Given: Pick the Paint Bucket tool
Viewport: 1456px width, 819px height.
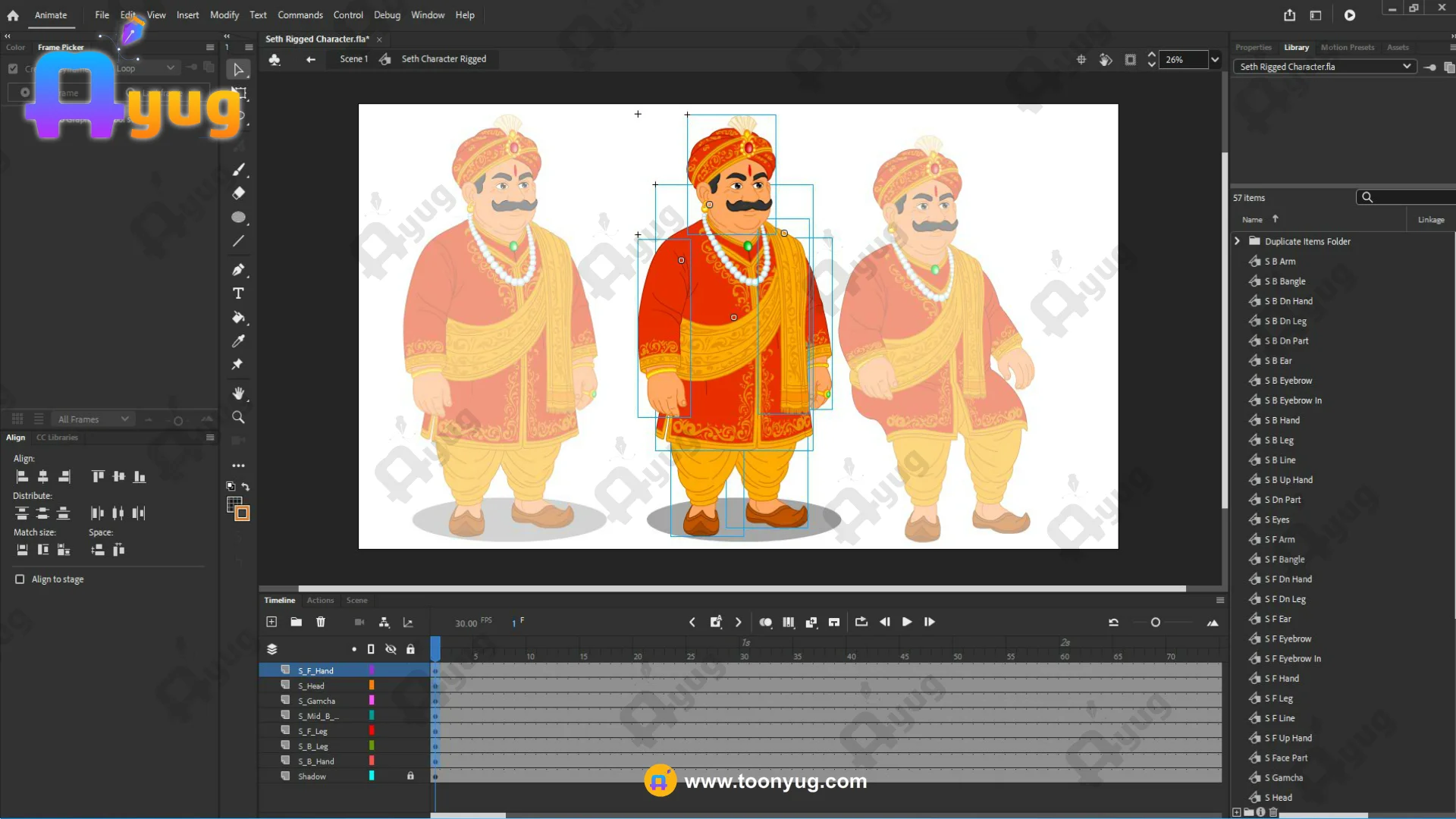Looking at the screenshot, I should point(238,317).
